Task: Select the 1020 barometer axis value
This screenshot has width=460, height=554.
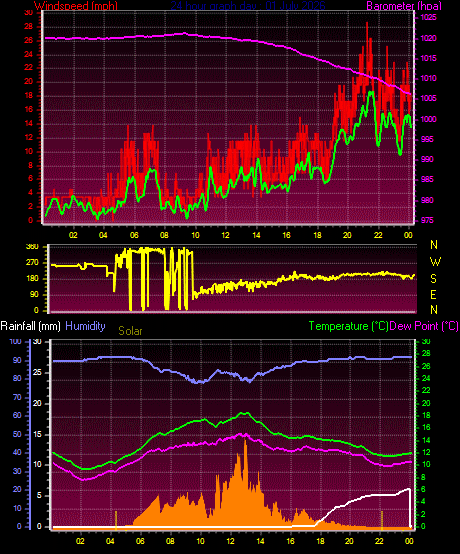Action: 428,39
